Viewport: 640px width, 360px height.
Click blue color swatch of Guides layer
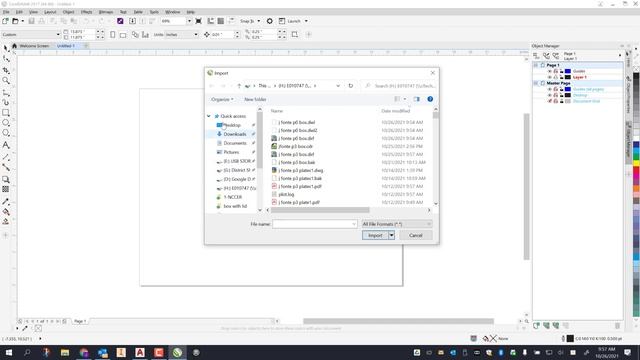(568, 71)
